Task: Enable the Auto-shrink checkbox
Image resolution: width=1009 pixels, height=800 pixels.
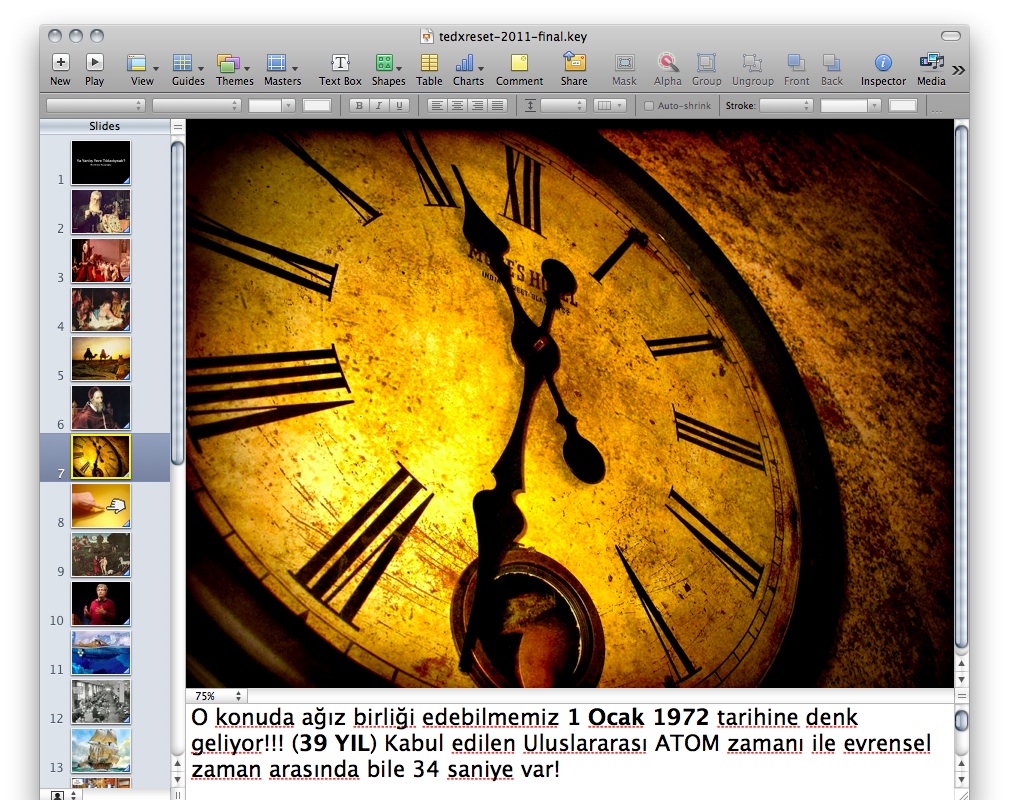Action: click(x=649, y=106)
